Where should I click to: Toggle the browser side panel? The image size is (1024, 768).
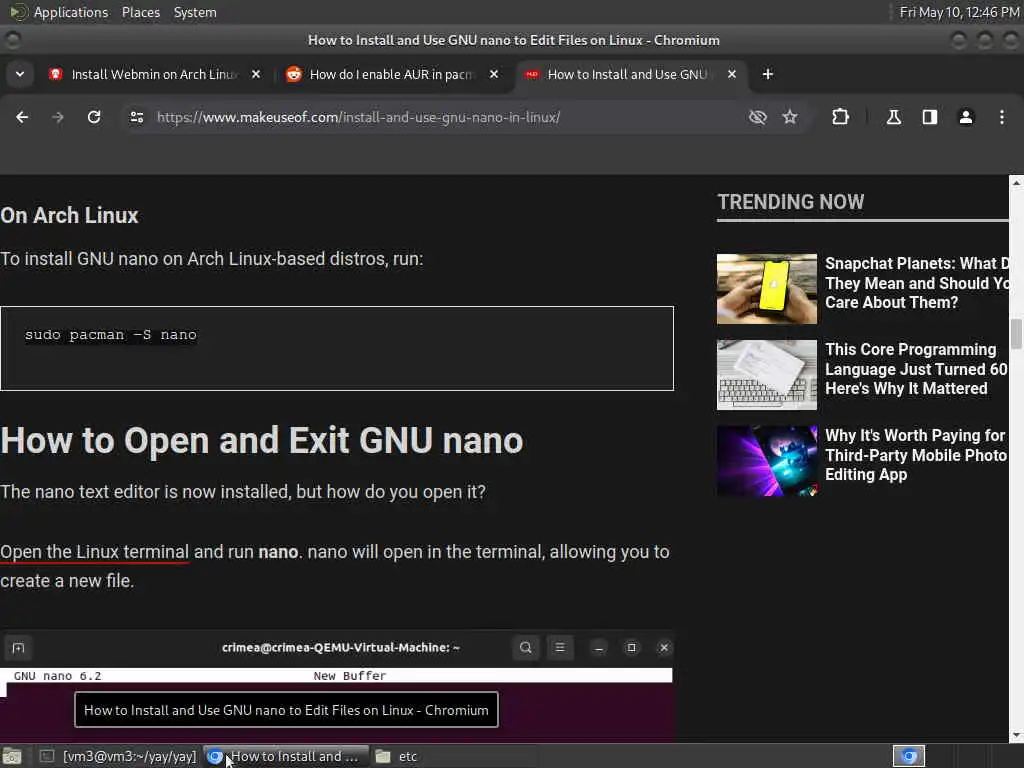click(x=929, y=117)
